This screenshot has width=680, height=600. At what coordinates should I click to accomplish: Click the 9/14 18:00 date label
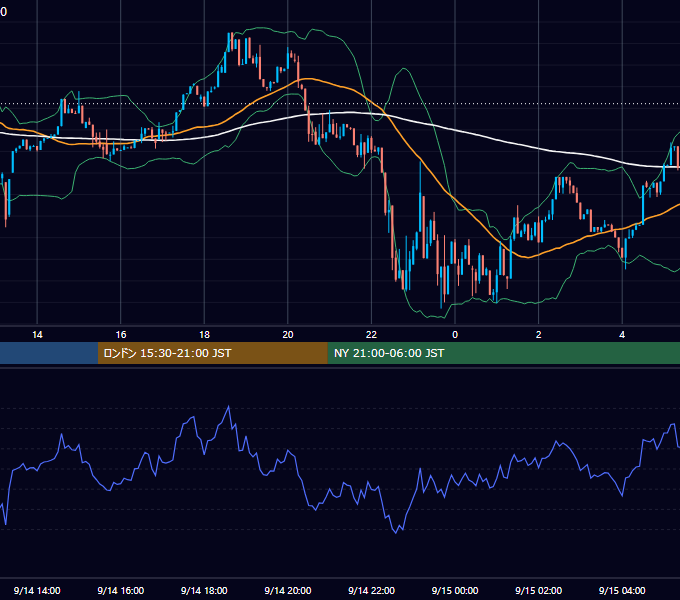[x=204, y=590]
